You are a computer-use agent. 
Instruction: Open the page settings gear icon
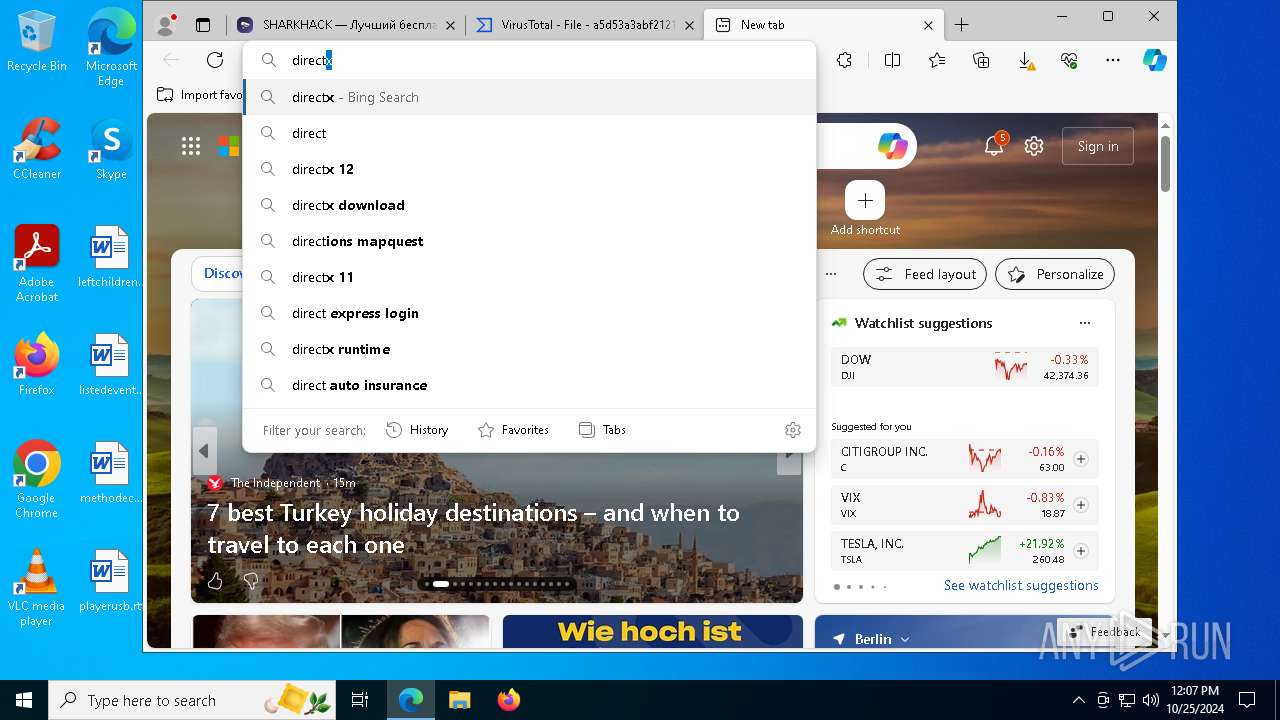pyautogui.click(x=1034, y=146)
